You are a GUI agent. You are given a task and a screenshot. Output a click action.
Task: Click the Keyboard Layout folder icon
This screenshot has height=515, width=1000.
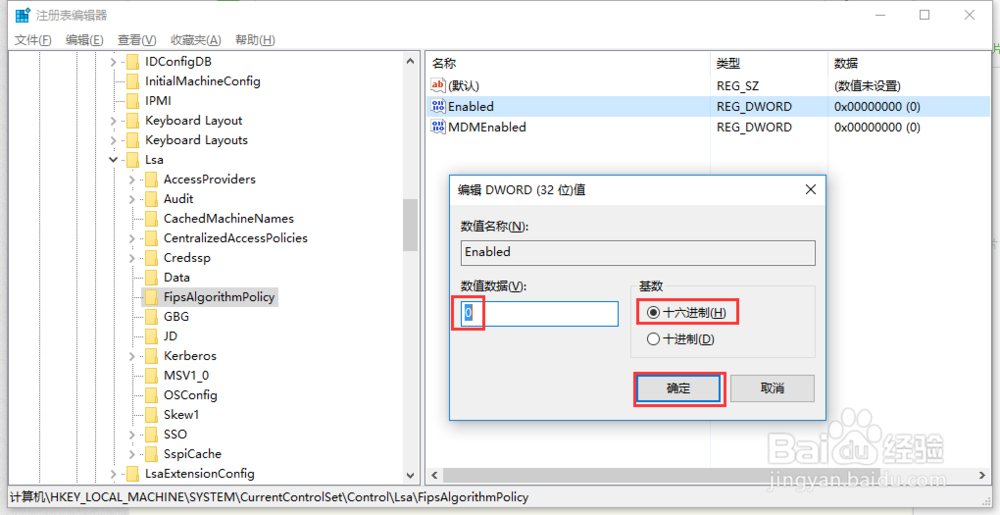(132, 120)
